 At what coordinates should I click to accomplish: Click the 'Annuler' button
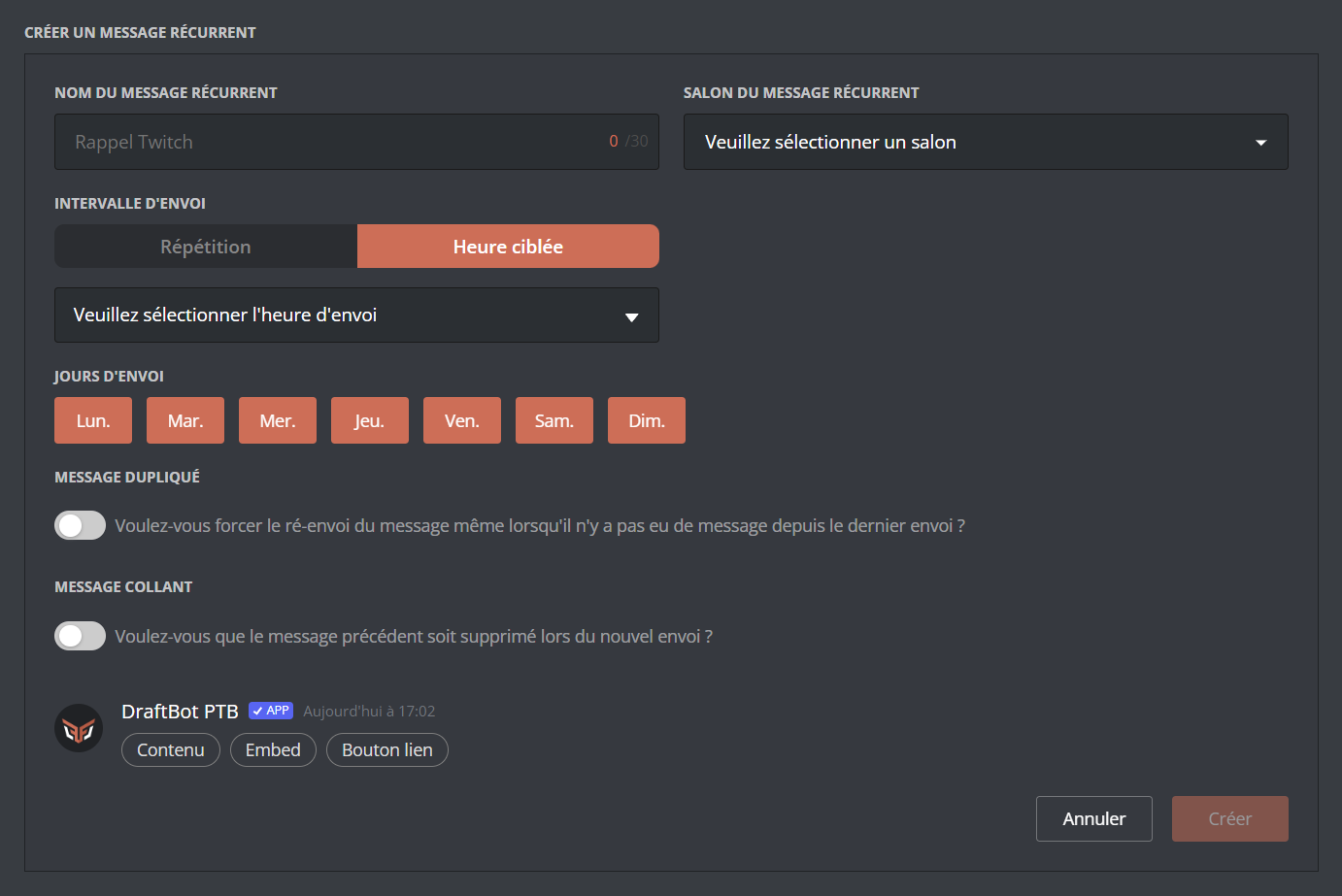1093,818
